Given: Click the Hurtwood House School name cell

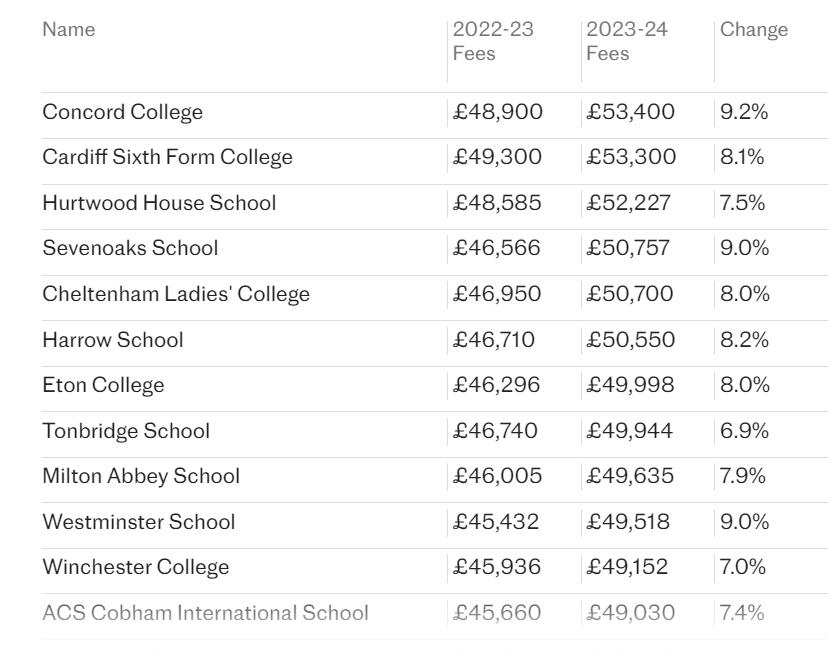Looking at the screenshot, I should (x=159, y=203).
